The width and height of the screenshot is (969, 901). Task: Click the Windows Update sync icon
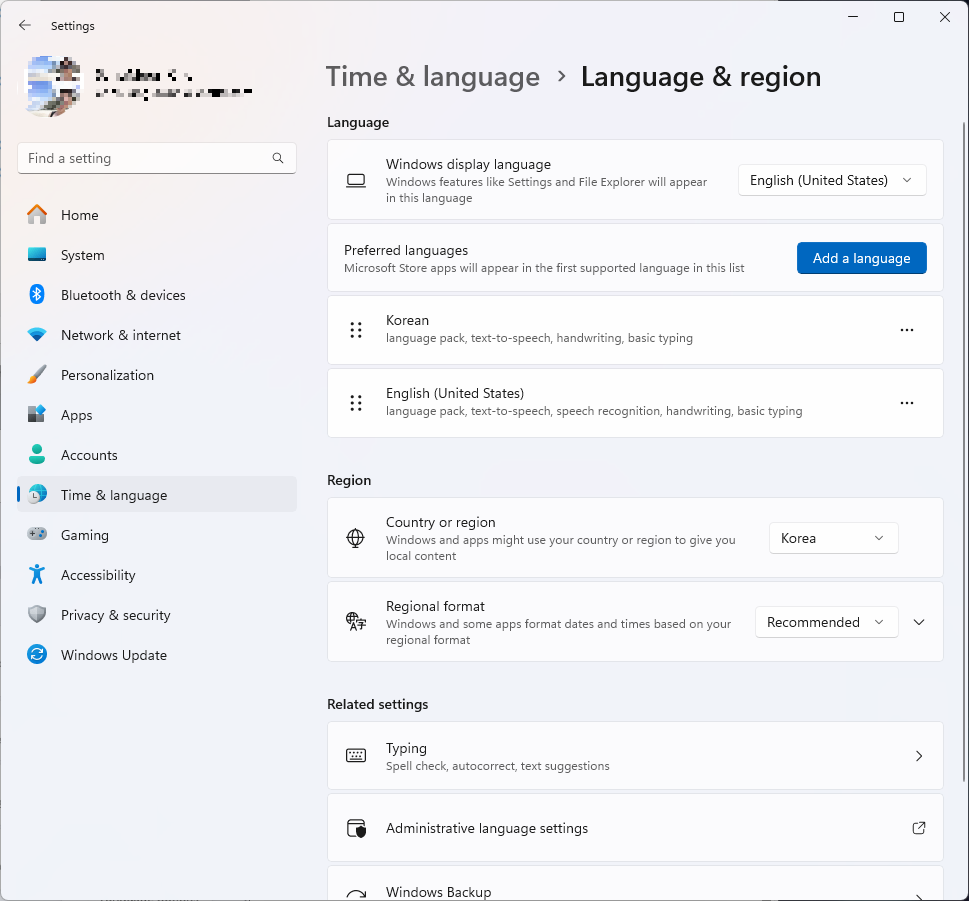37,654
